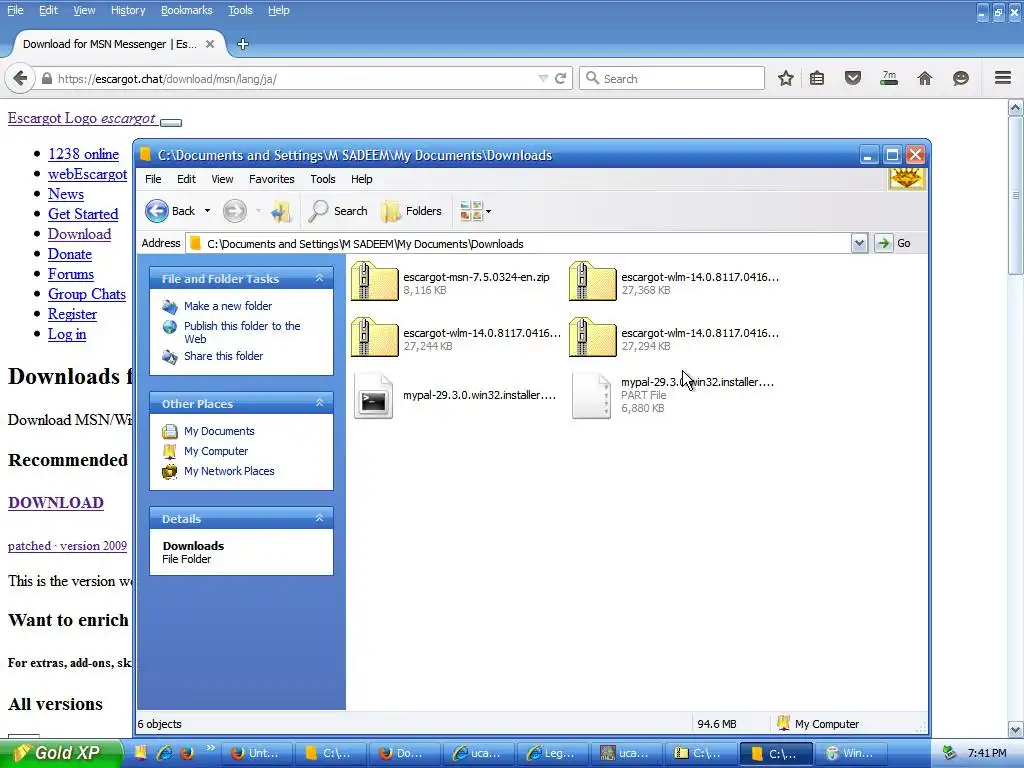Bookmark this page with star icon

[x=786, y=78]
